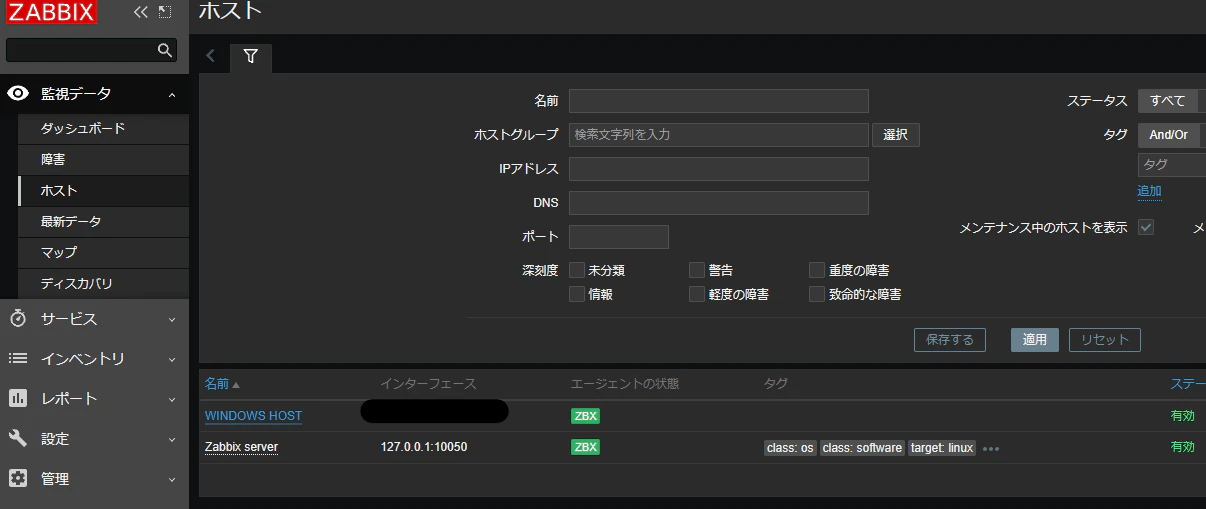Click the 選択 host group button
Image resolution: width=1206 pixels, height=509 pixels.
896,135
